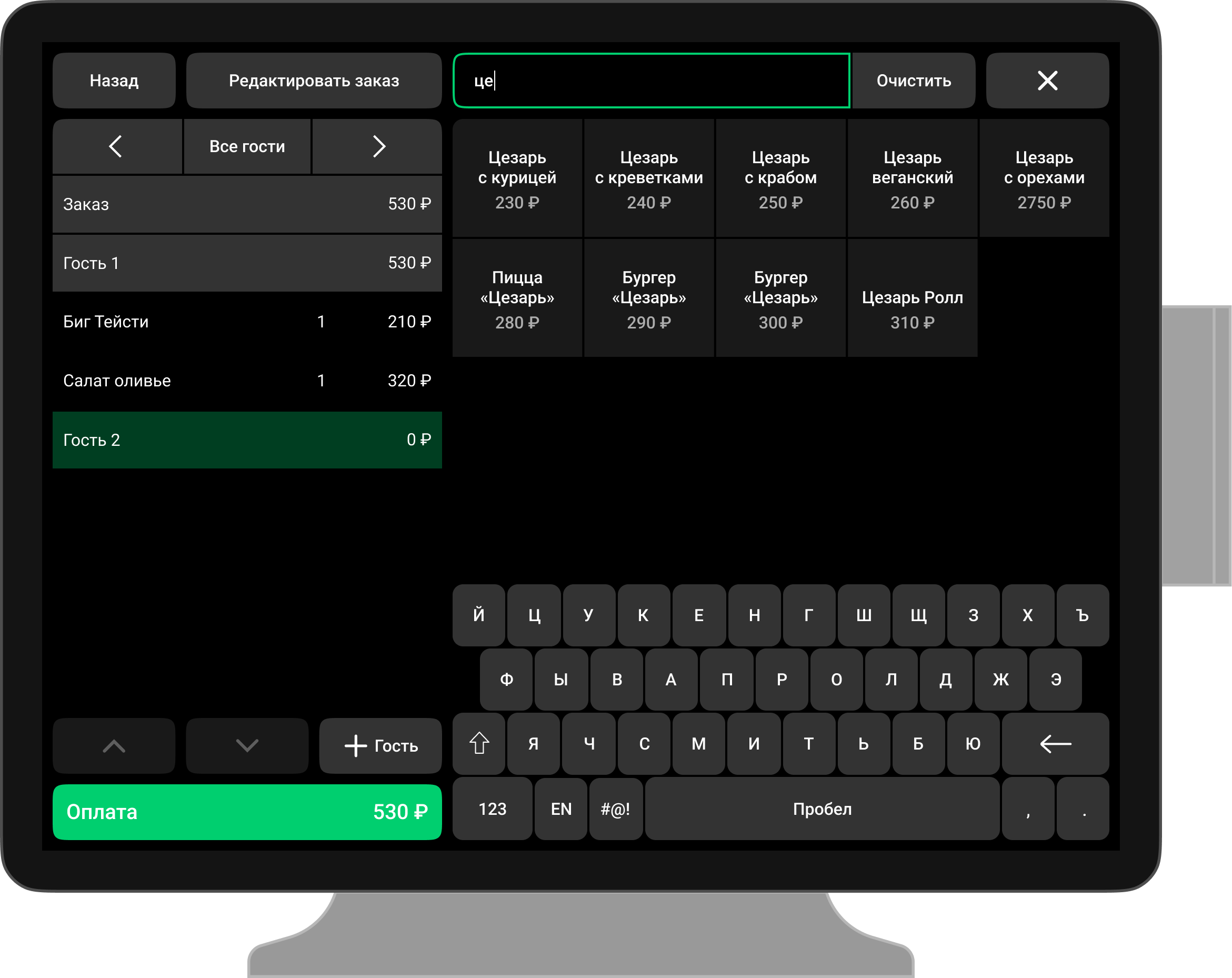This screenshot has height=978, width=1232.
Task: Open Редактировать заказ
Action: (x=314, y=81)
